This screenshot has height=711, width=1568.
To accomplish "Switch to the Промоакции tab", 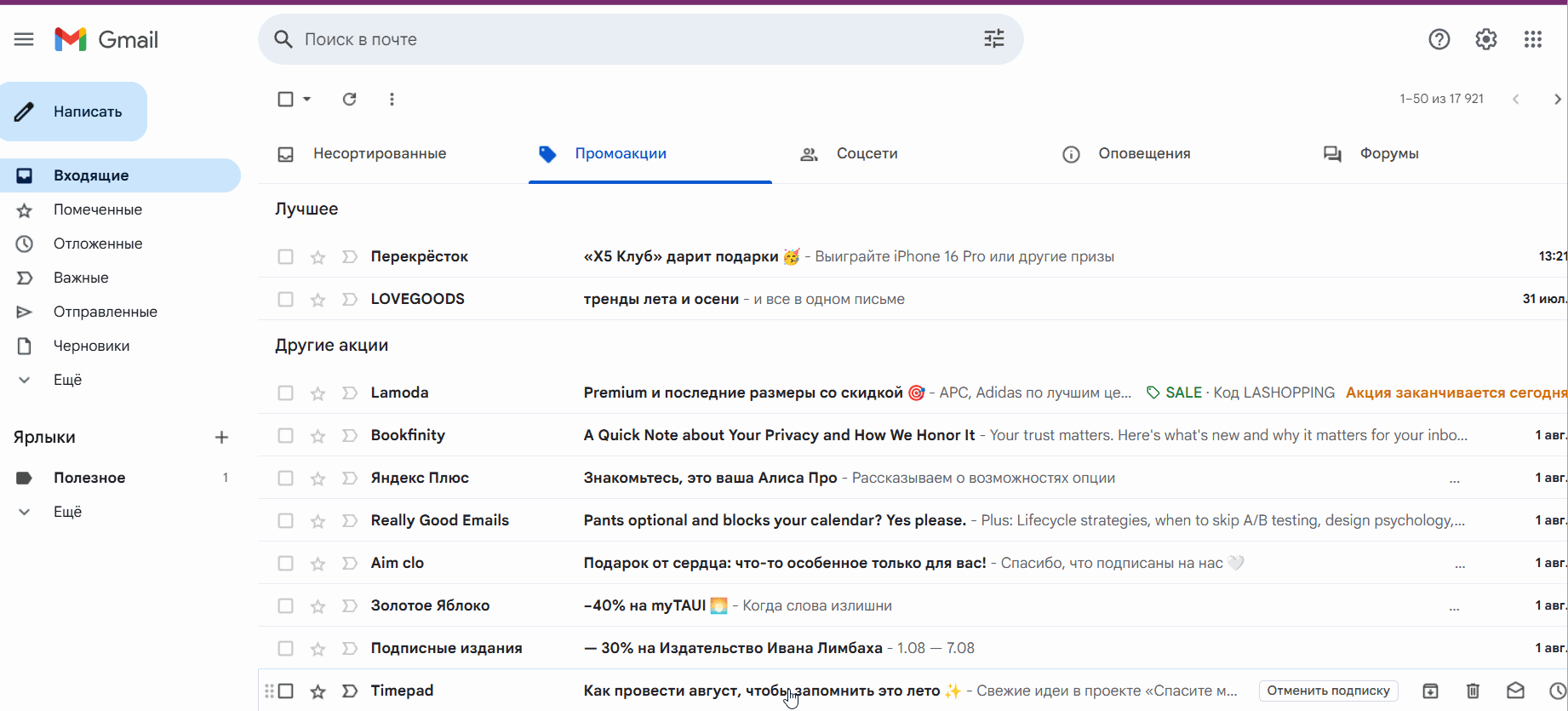I will [x=650, y=154].
